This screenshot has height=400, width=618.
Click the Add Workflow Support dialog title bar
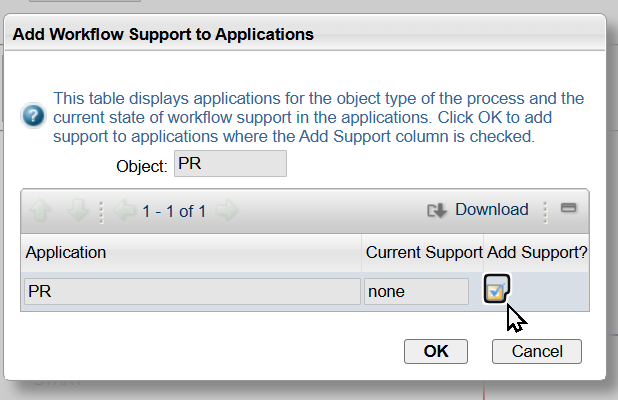[300, 35]
